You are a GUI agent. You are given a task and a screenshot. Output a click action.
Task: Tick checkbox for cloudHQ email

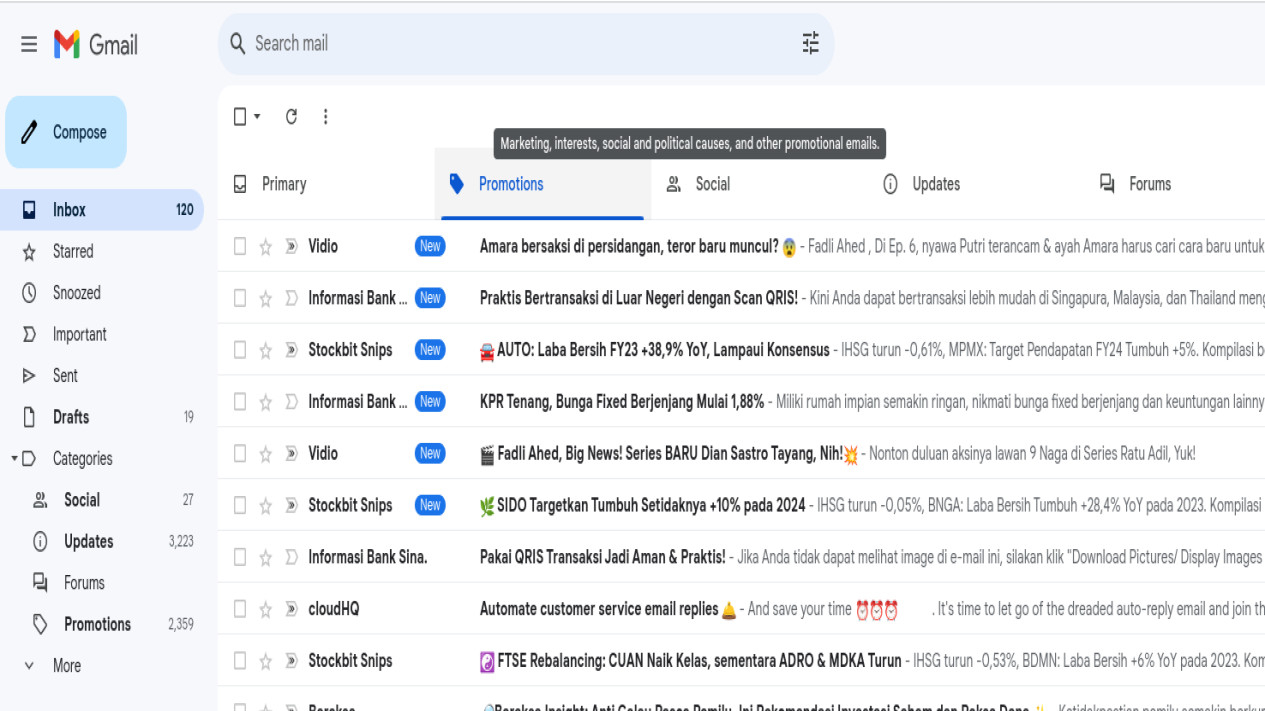click(x=240, y=609)
